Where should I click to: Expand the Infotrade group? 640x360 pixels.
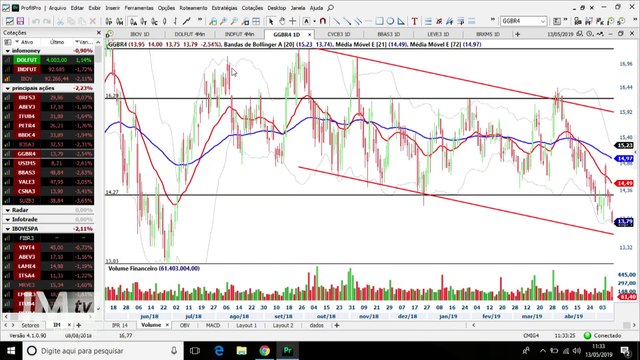pyautogui.click(x=8, y=219)
